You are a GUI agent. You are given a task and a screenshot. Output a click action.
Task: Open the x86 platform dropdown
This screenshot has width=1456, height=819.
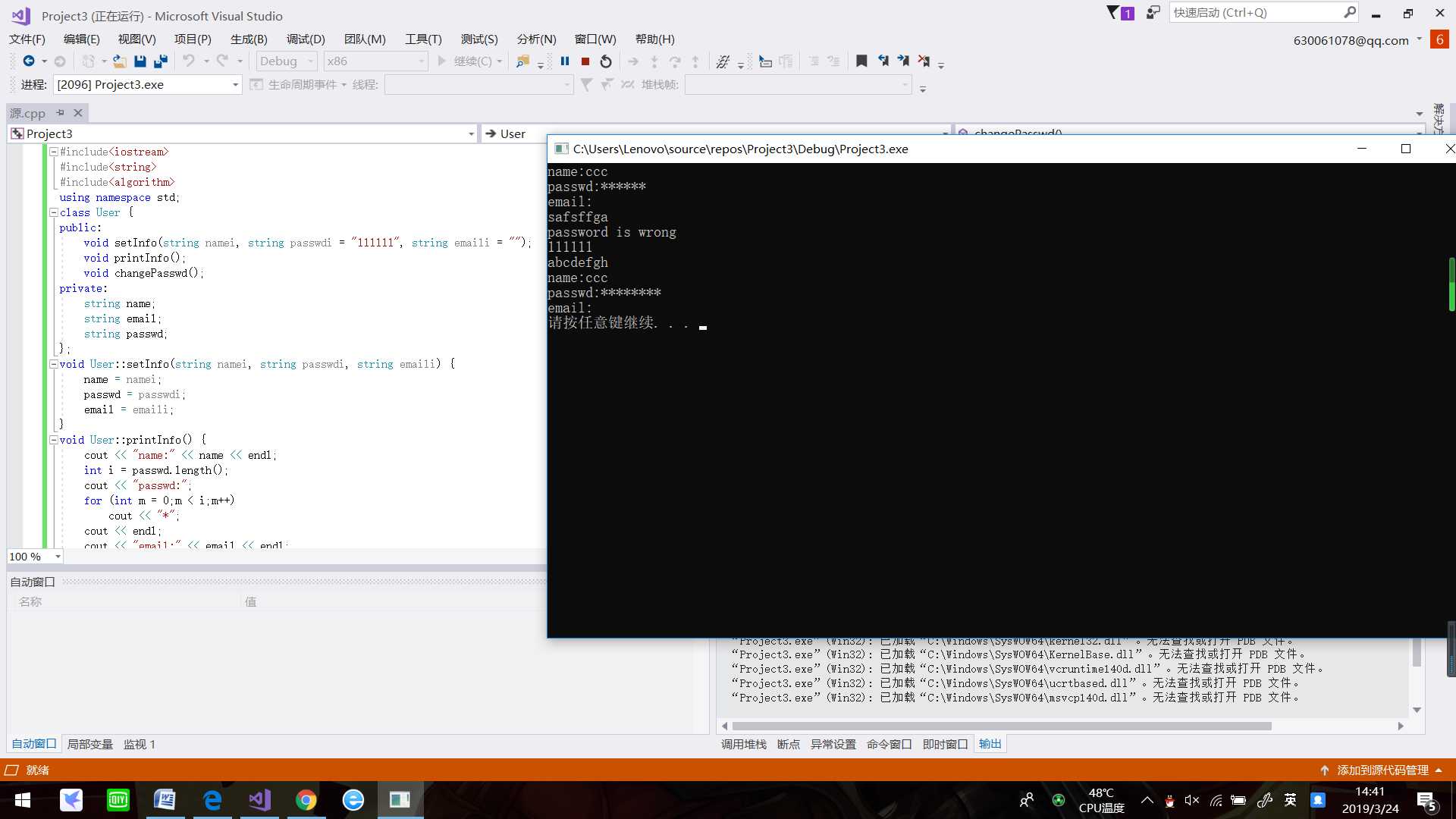click(375, 61)
